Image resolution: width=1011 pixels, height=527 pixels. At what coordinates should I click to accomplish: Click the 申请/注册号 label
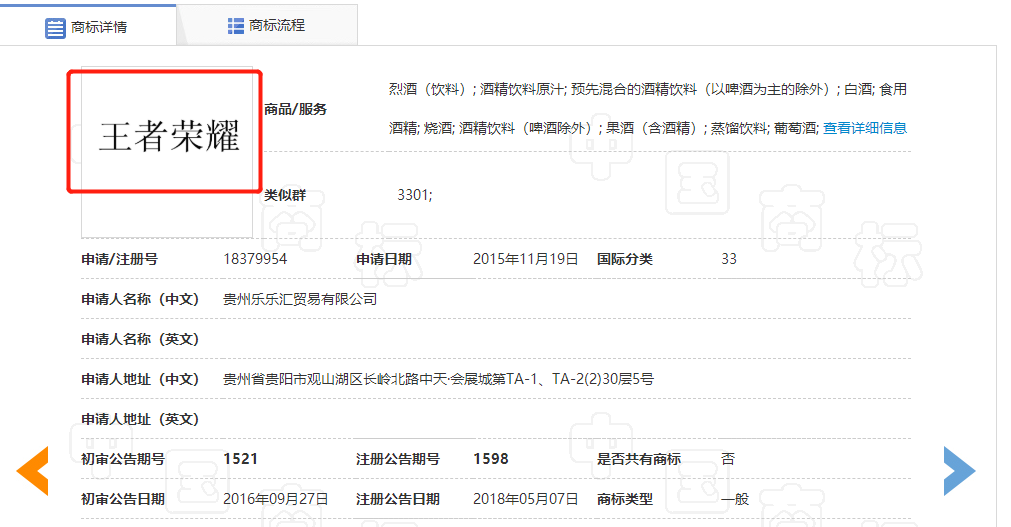pyautogui.click(x=119, y=259)
